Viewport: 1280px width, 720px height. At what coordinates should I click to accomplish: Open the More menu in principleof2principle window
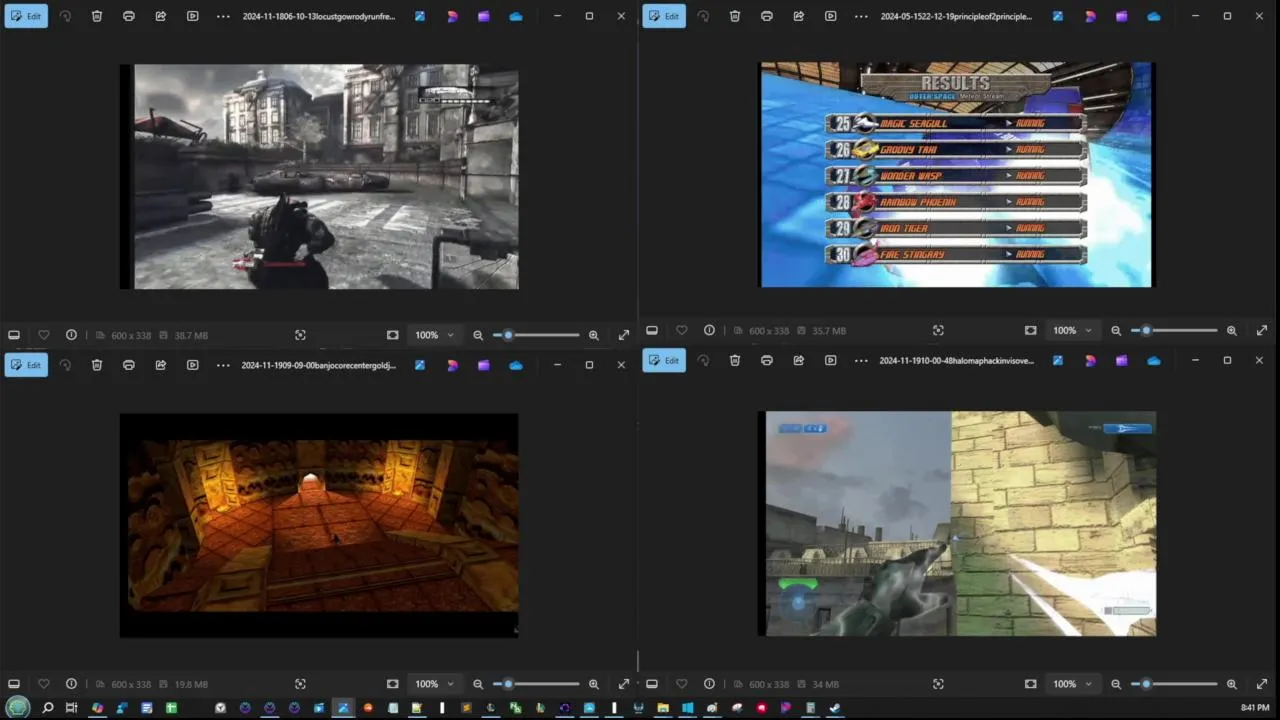pos(861,16)
